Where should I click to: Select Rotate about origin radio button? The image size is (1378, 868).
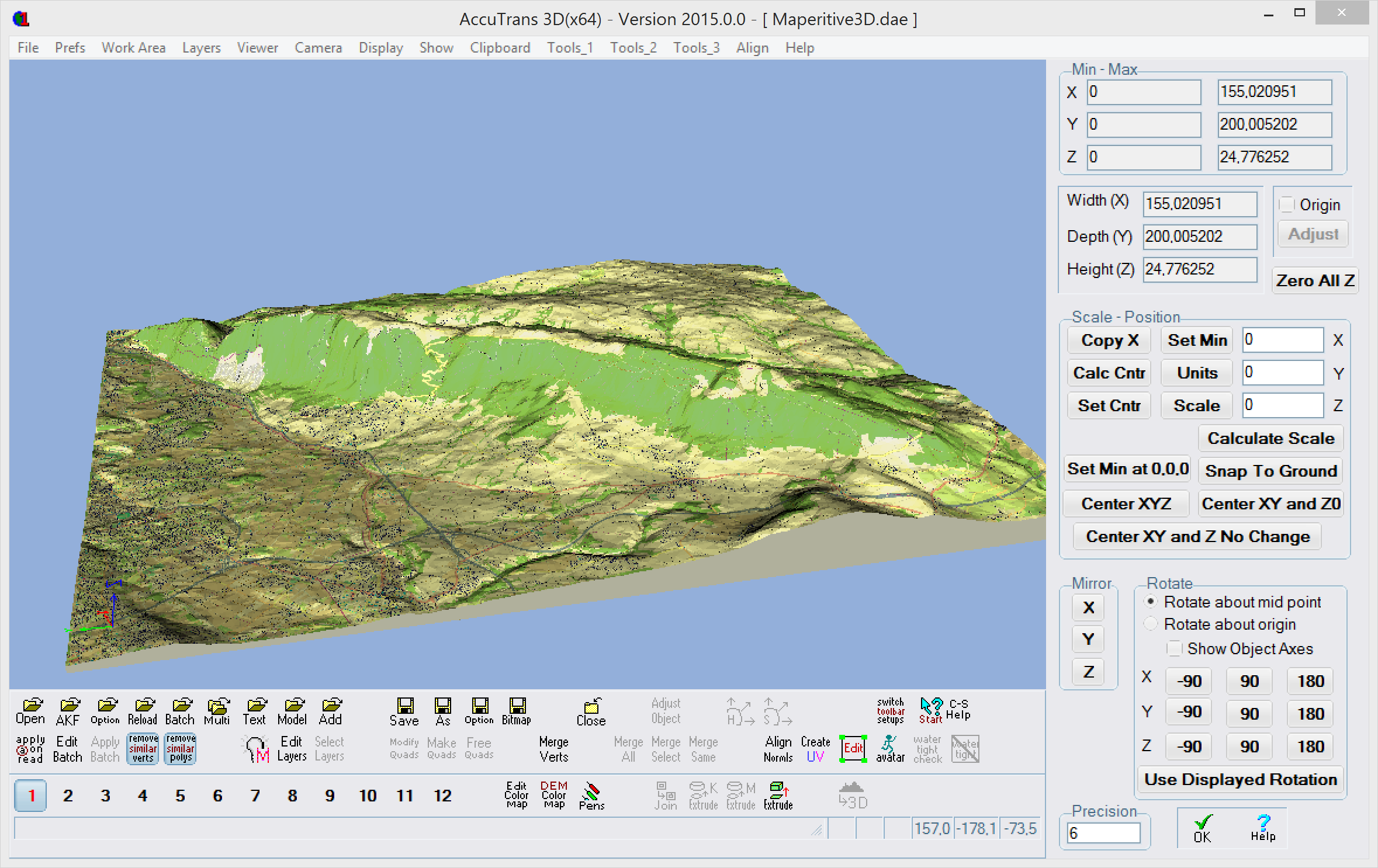[x=1150, y=624]
